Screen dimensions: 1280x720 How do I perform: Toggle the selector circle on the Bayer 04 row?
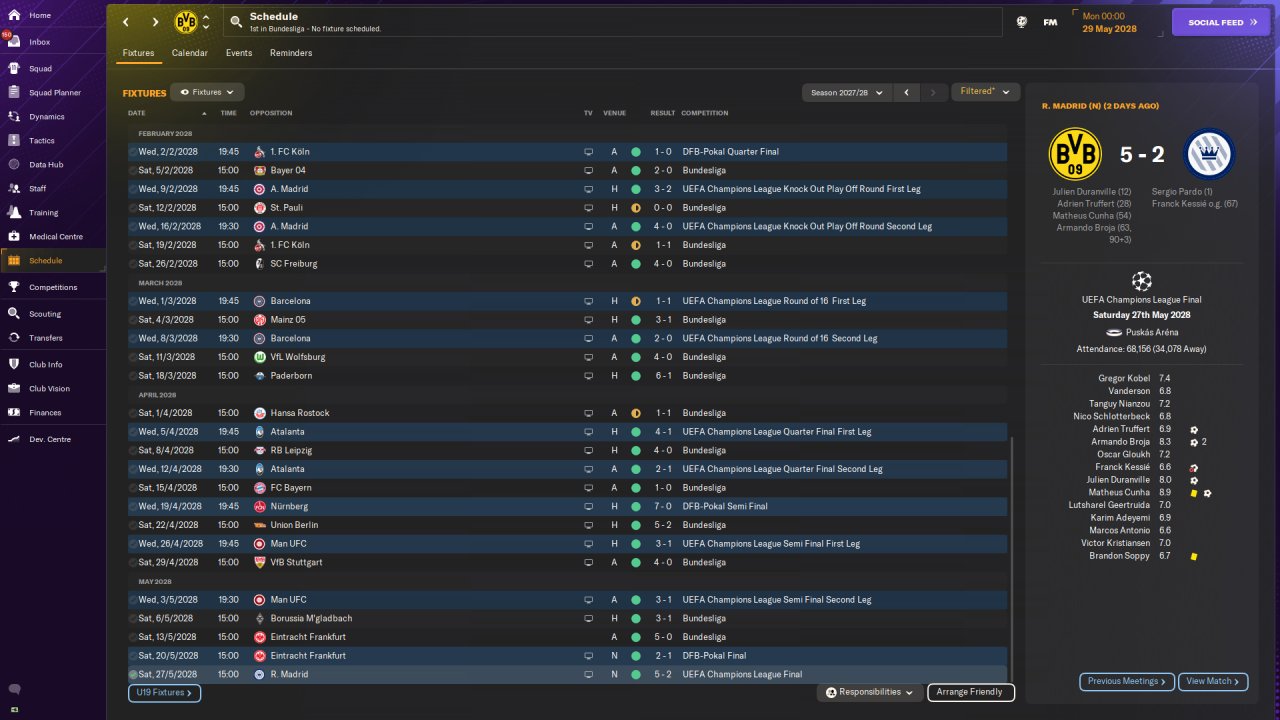pyautogui.click(x=133, y=171)
